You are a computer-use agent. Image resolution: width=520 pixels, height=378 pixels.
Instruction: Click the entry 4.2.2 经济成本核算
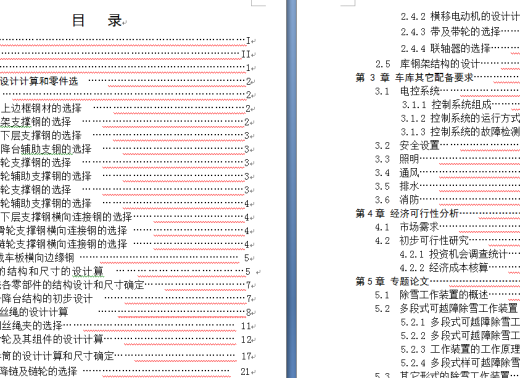pos(444,268)
